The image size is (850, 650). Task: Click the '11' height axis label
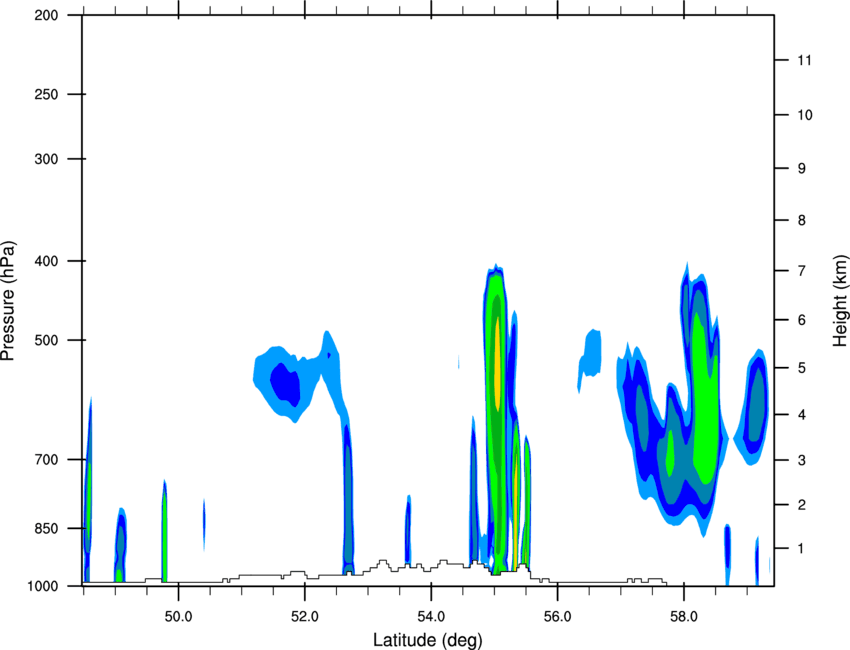(x=805, y=60)
